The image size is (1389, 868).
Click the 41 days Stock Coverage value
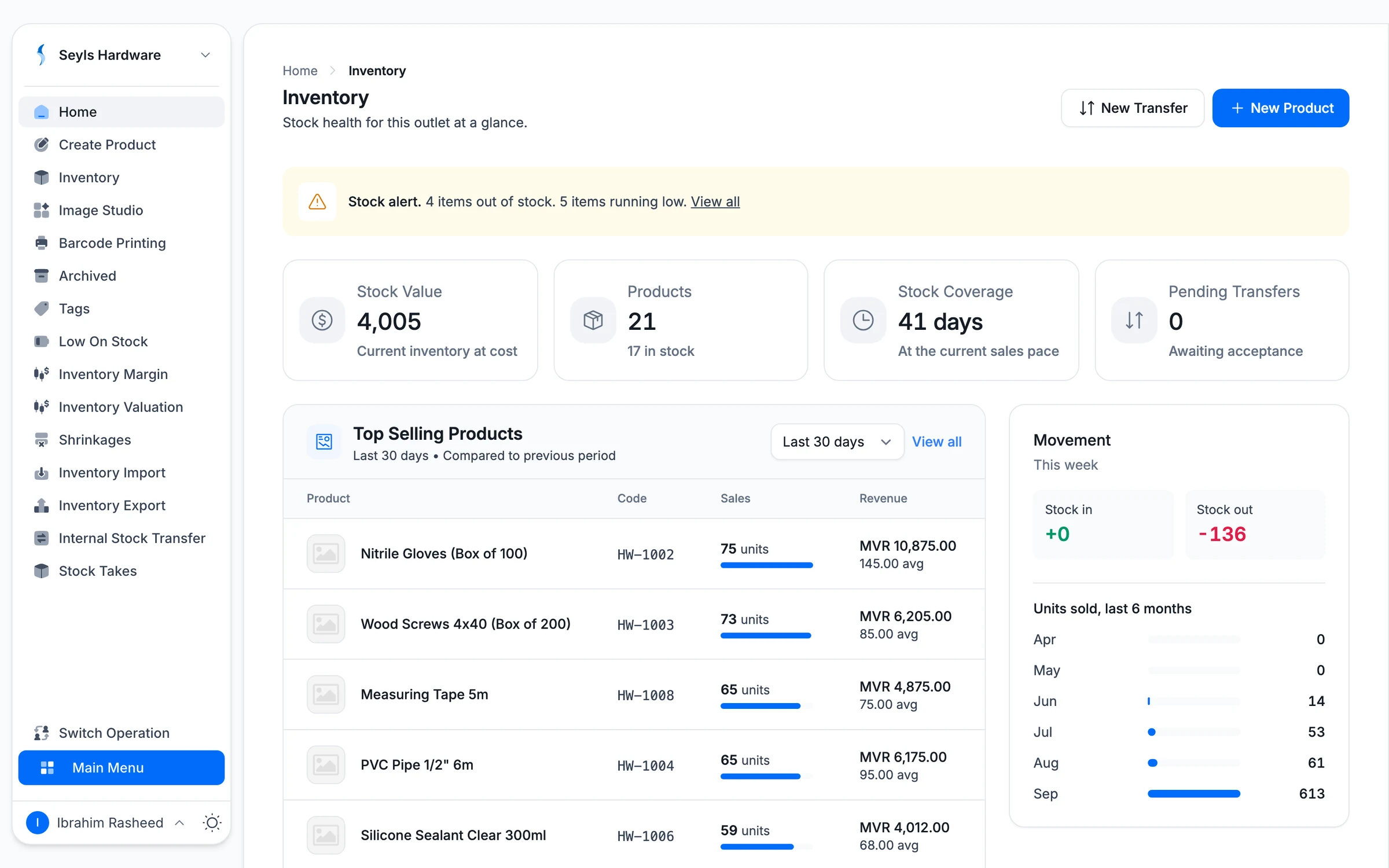coord(940,322)
